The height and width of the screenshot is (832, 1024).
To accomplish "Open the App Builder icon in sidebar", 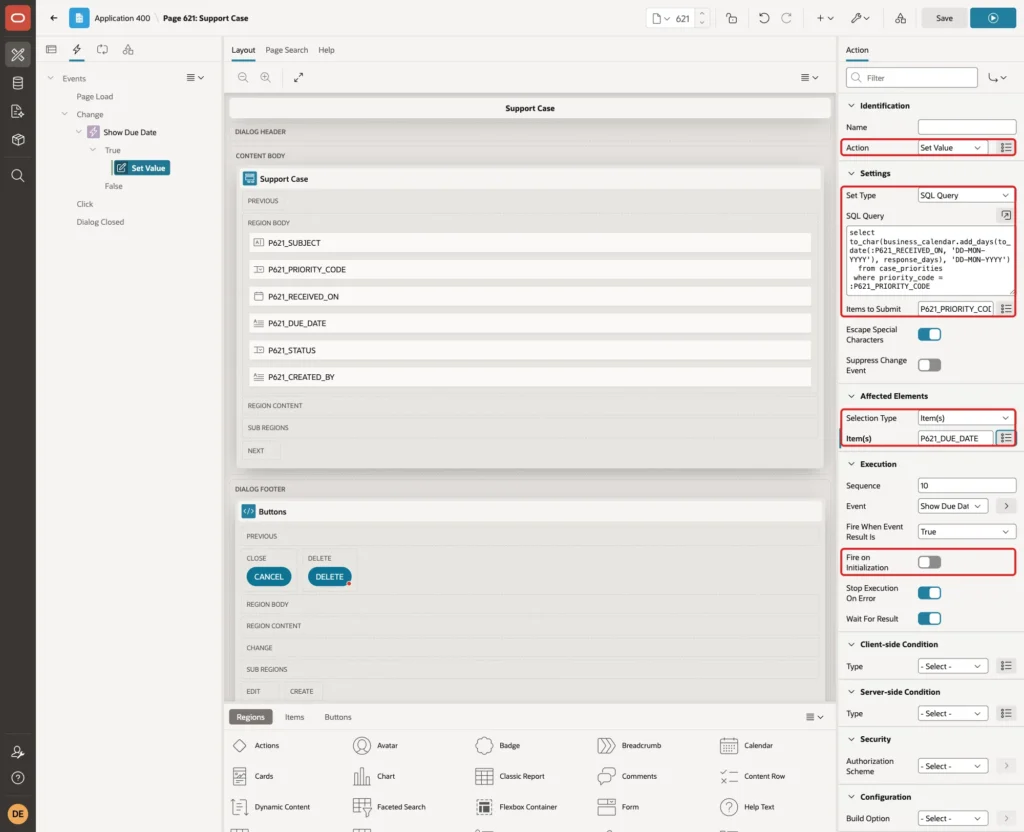I will click(18, 54).
